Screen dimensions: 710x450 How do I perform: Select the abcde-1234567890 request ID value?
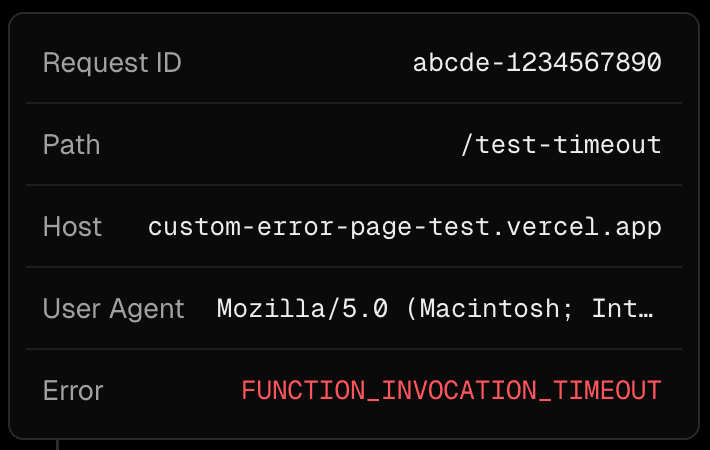[537, 63]
